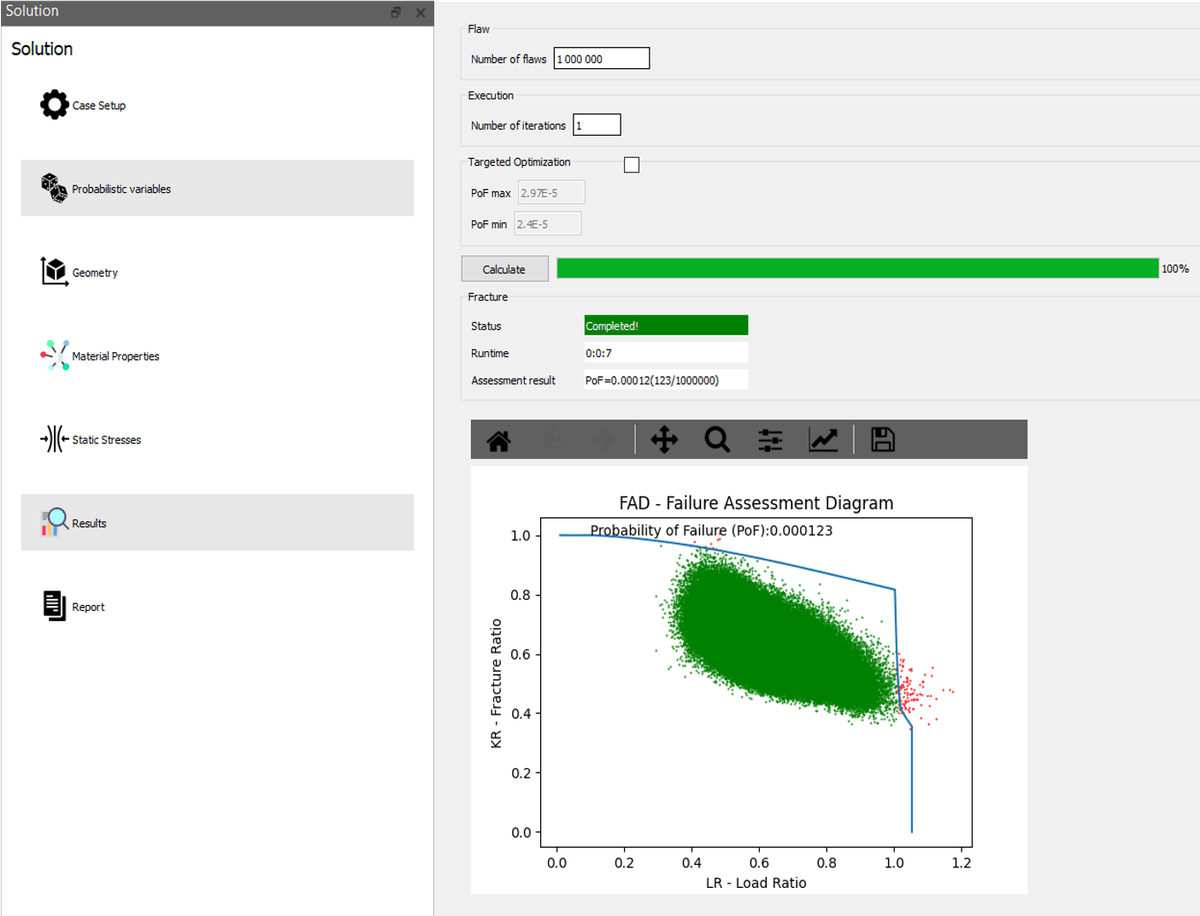The width and height of the screenshot is (1200, 916).
Task: Save the FAD figure using the disk icon
Action: coord(881,439)
